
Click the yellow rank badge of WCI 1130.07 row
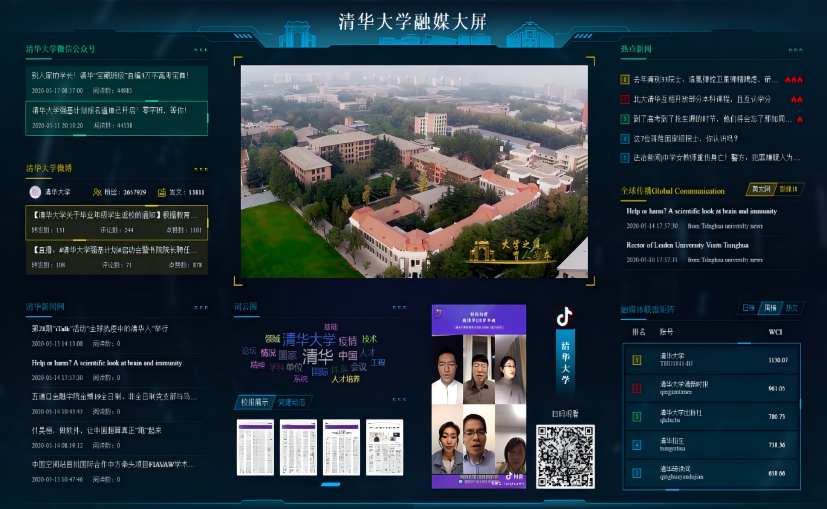(637, 360)
